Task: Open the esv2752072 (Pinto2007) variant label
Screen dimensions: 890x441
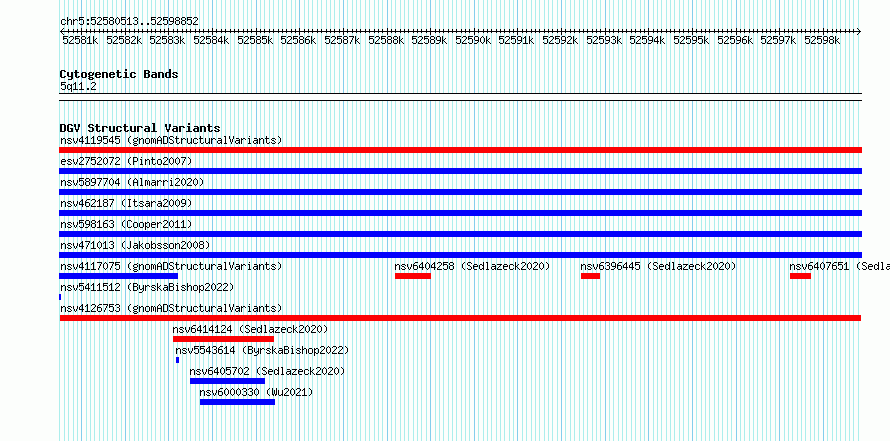Action: [126, 161]
